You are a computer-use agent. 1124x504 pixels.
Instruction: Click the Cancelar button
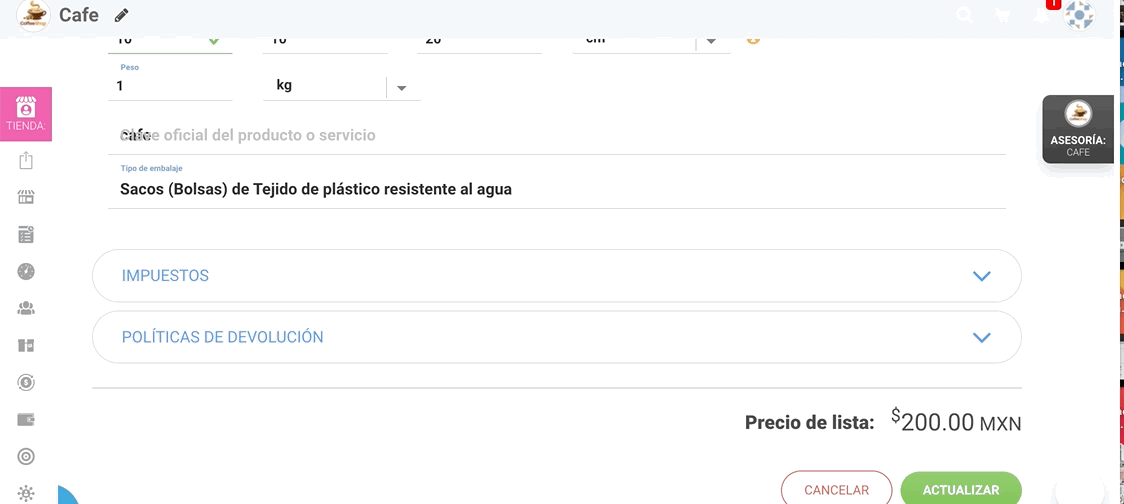[836, 489]
